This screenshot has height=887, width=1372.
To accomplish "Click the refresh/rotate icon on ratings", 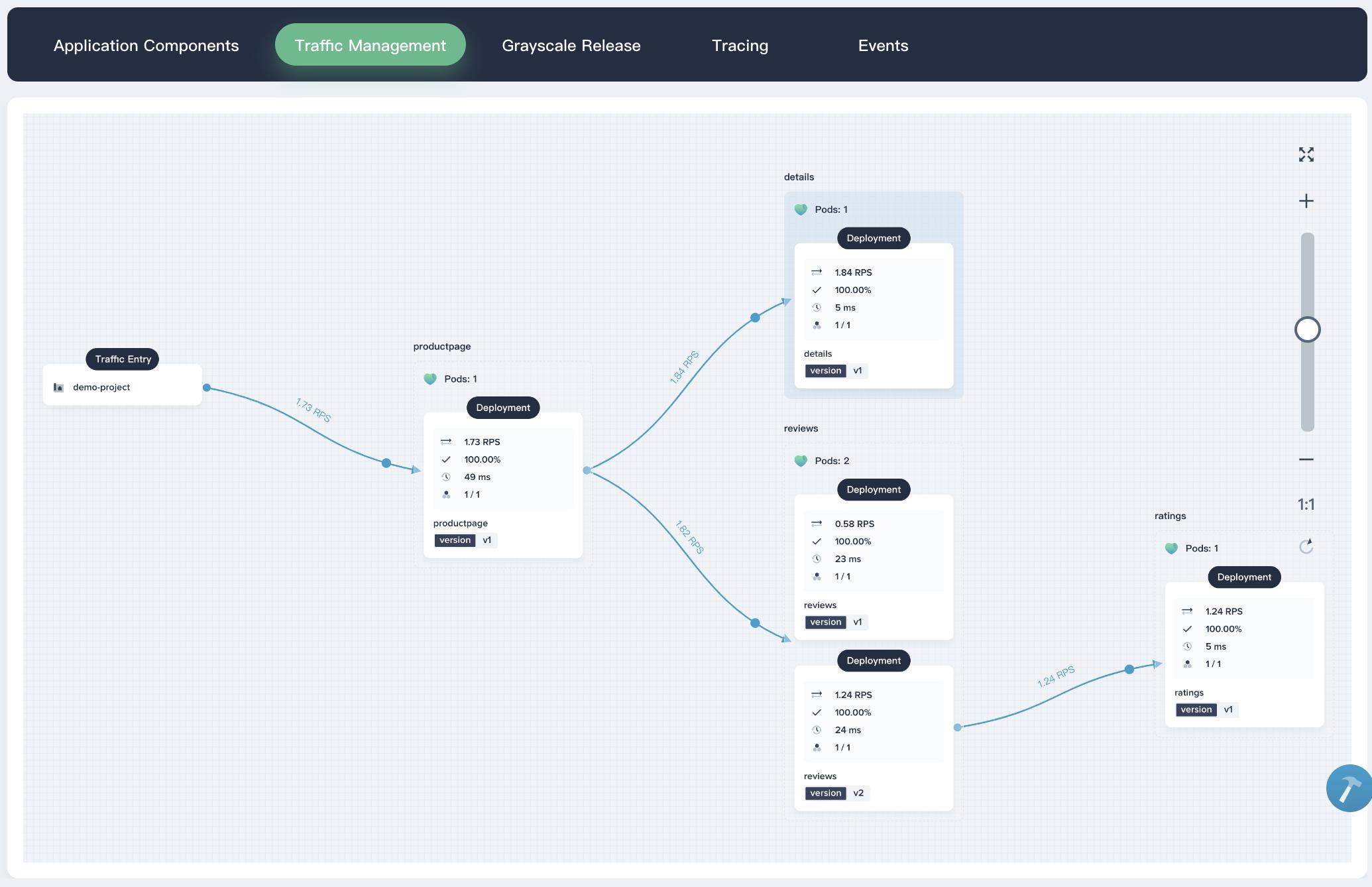I will (x=1306, y=547).
